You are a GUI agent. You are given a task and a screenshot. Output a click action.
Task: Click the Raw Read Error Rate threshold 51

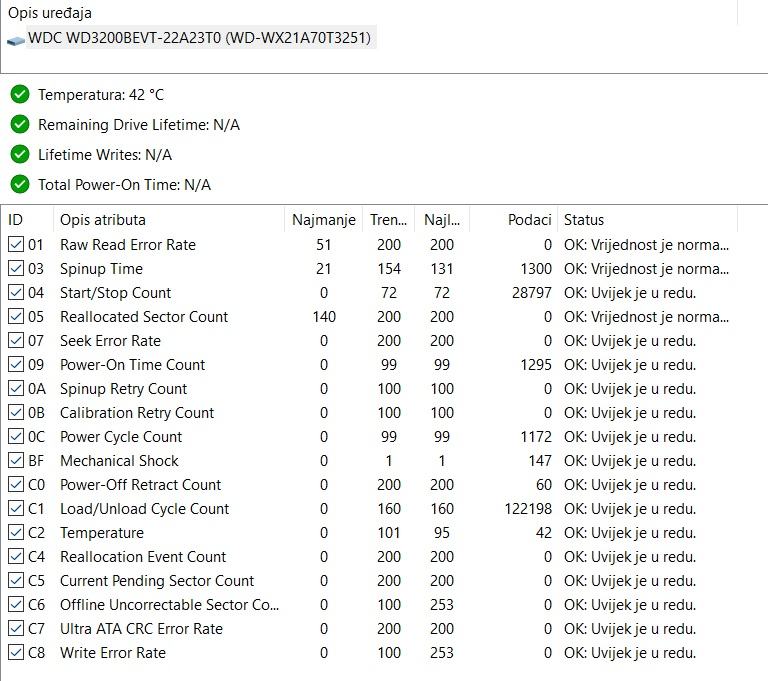(324, 244)
